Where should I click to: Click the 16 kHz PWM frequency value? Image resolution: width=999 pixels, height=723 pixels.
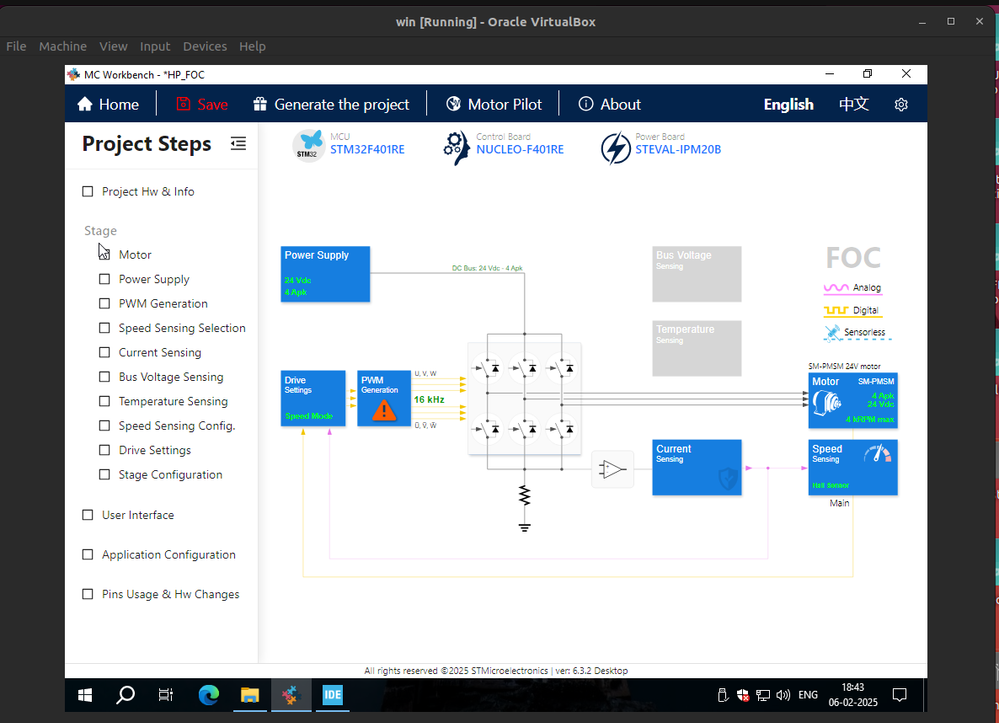429,400
